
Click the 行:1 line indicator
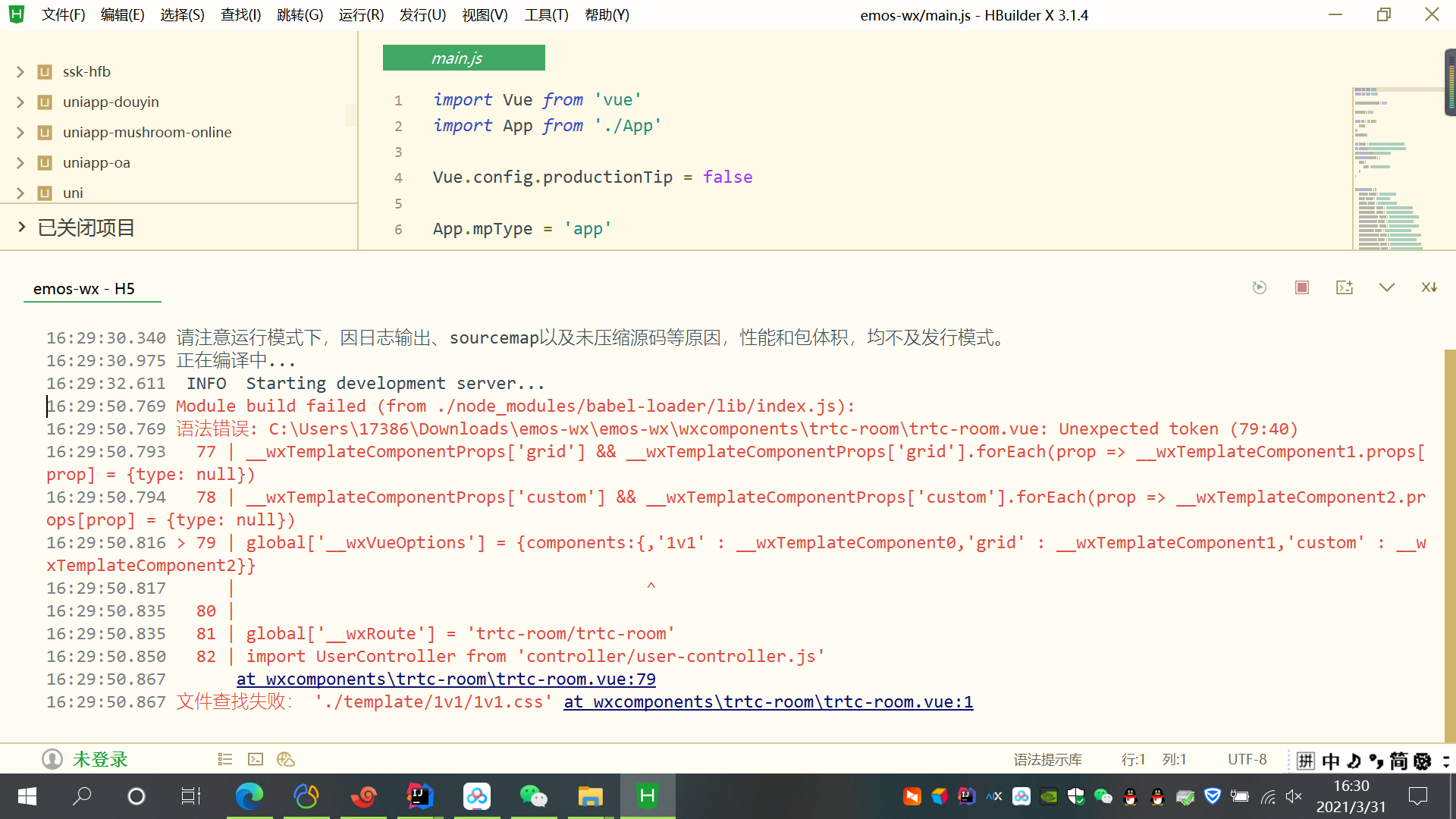point(1133,759)
